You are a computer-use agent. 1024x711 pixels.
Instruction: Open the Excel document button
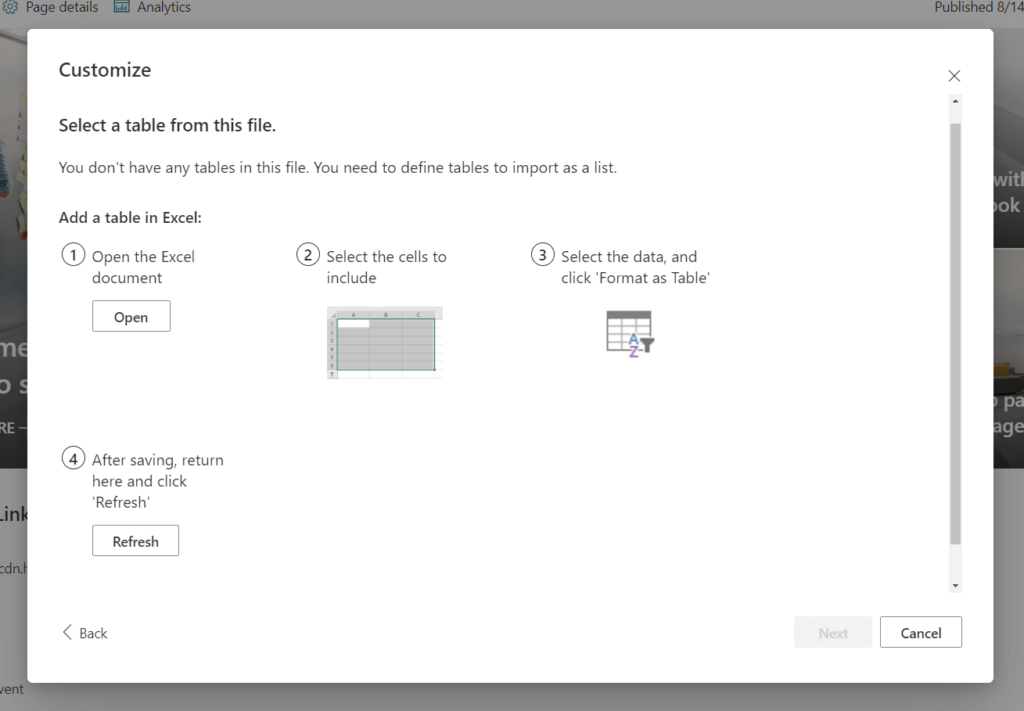pos(131,317)
